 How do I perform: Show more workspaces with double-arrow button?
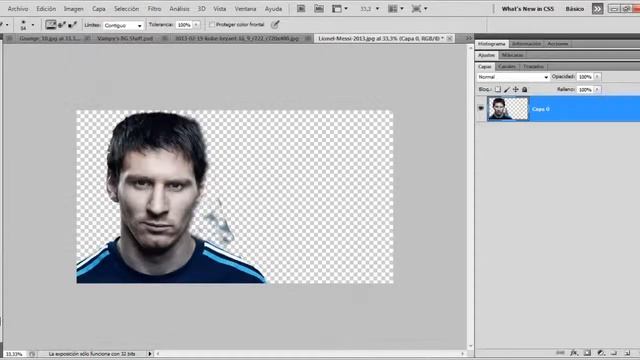pyautogui.click(x=597, y=9)
